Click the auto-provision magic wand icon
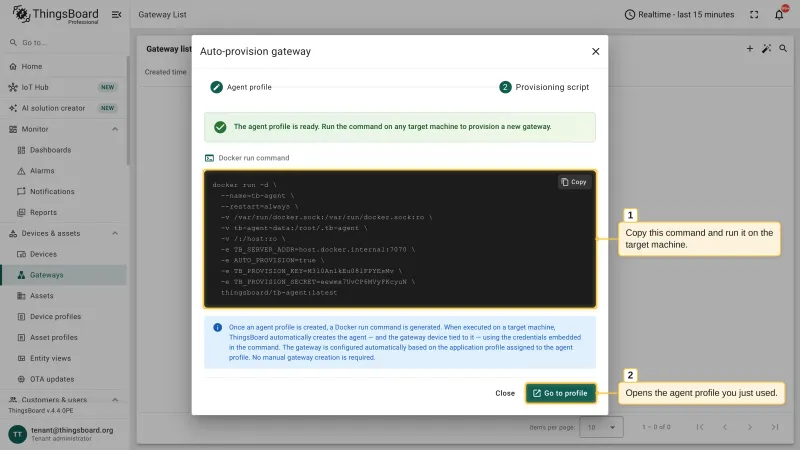 coord(766,48)
